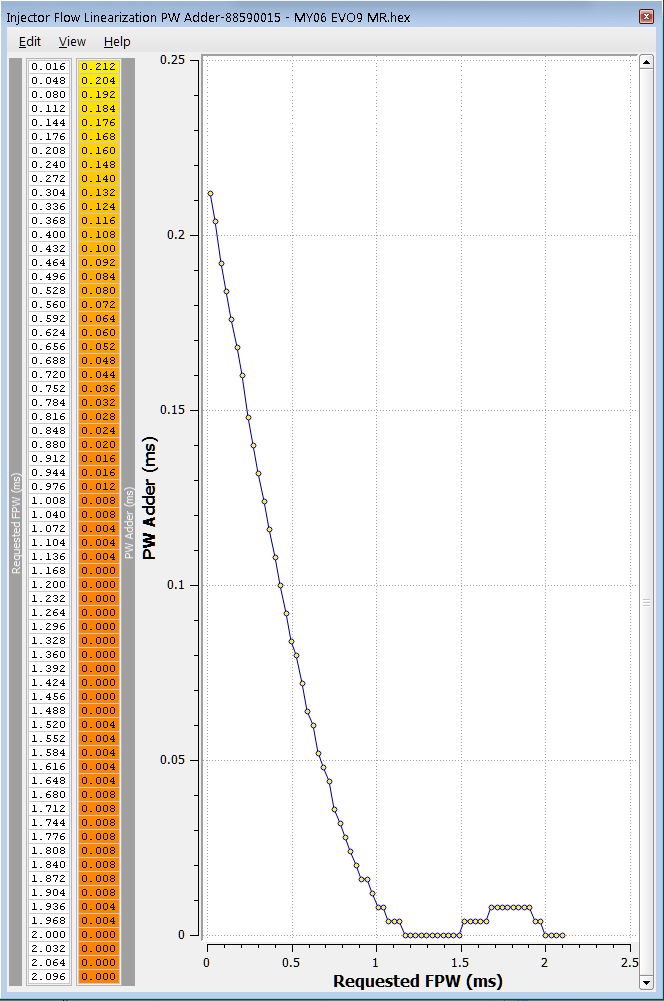Click the Requested FPW (ms) axis title
The image size is (664, 1001).
418,981
